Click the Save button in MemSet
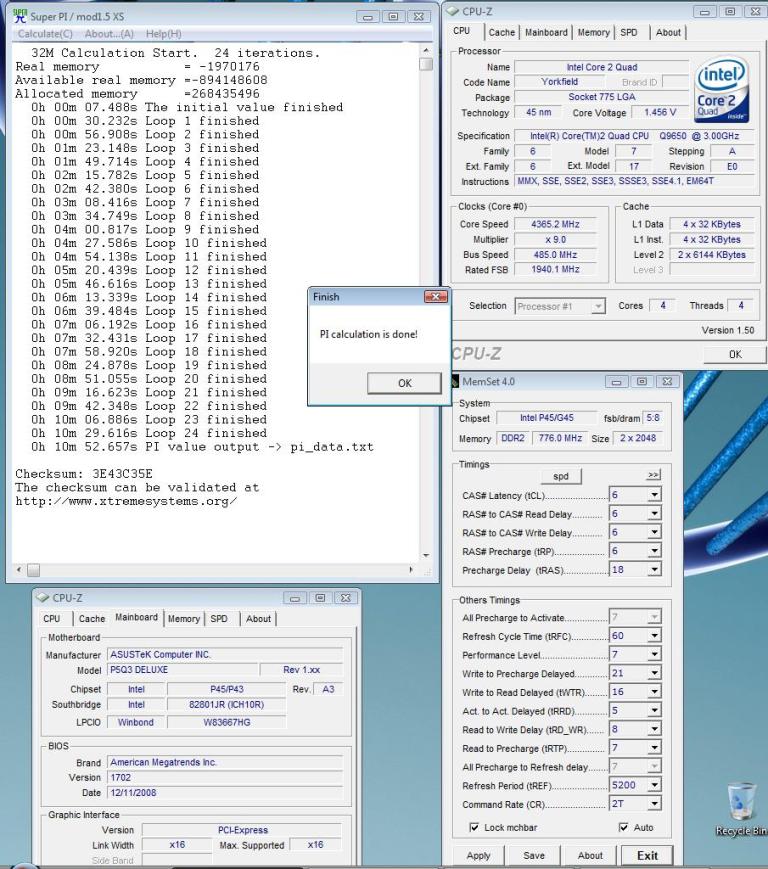 [x=534, y=856]
